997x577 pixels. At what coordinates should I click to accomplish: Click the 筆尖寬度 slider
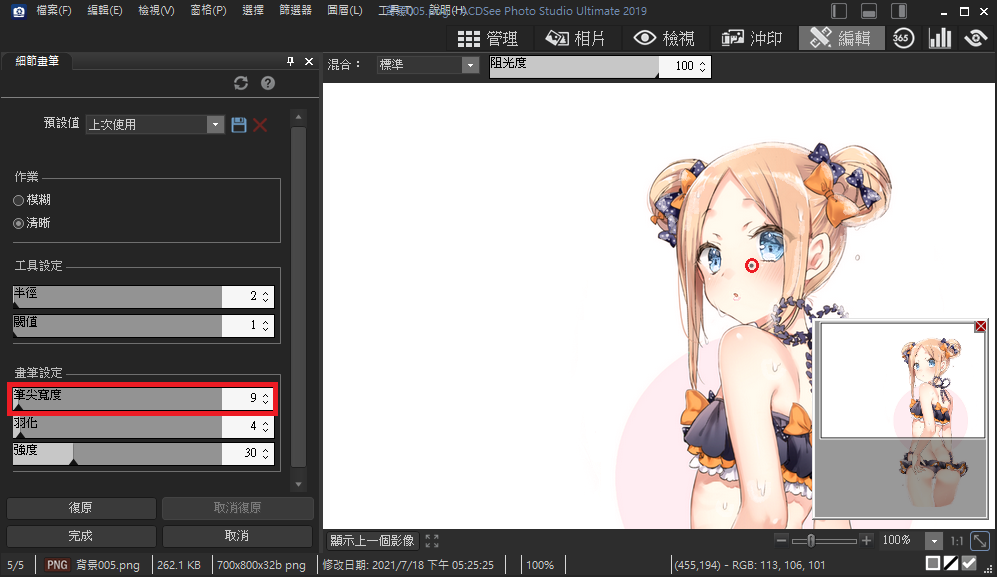(x=118, y=398)
